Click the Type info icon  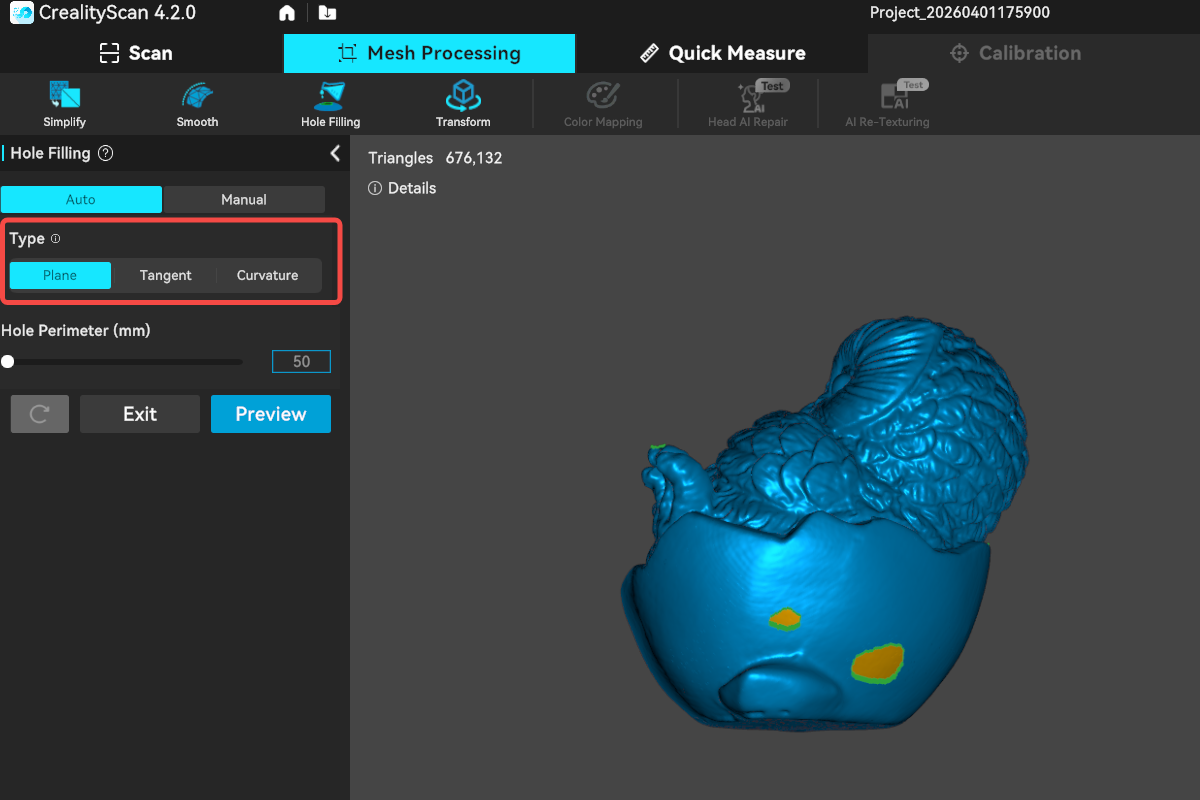click(56, 239)
